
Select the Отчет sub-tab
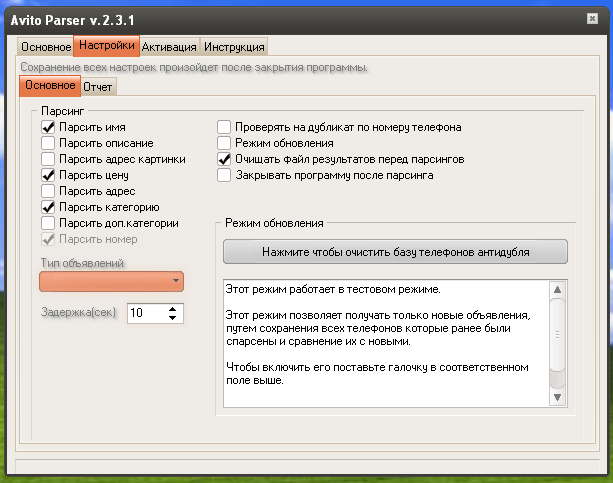[x=98, y=87]
